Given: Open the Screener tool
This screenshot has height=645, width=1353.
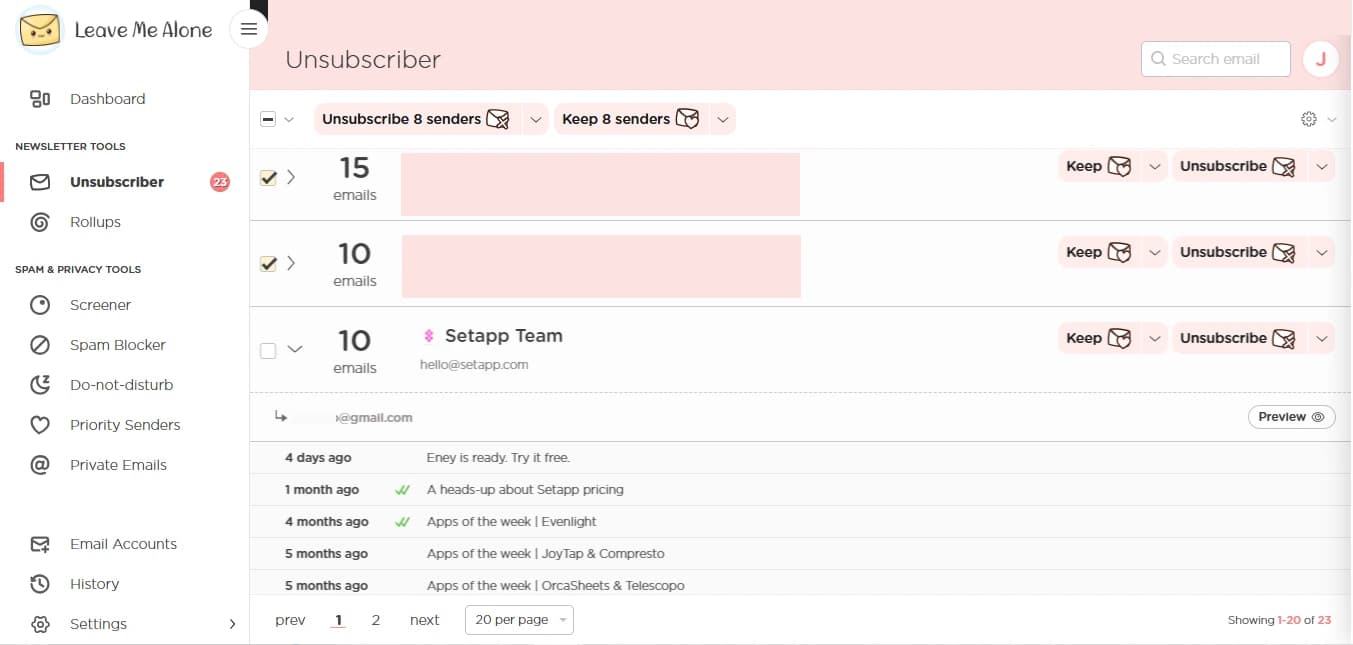Looking at the screenshot, I should click(100, 305).
